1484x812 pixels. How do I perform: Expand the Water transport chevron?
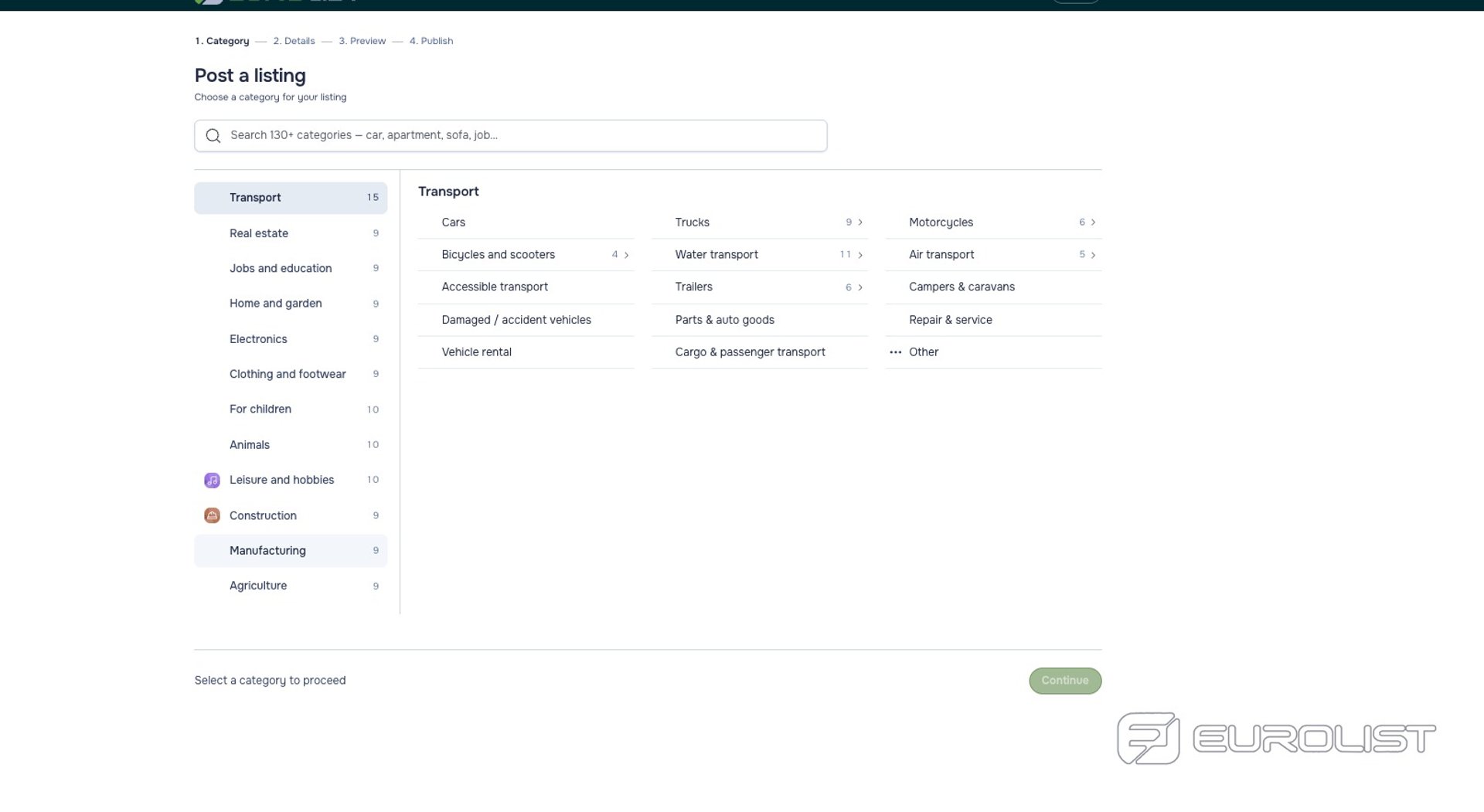pyautogui.click(x=860, y=255)
